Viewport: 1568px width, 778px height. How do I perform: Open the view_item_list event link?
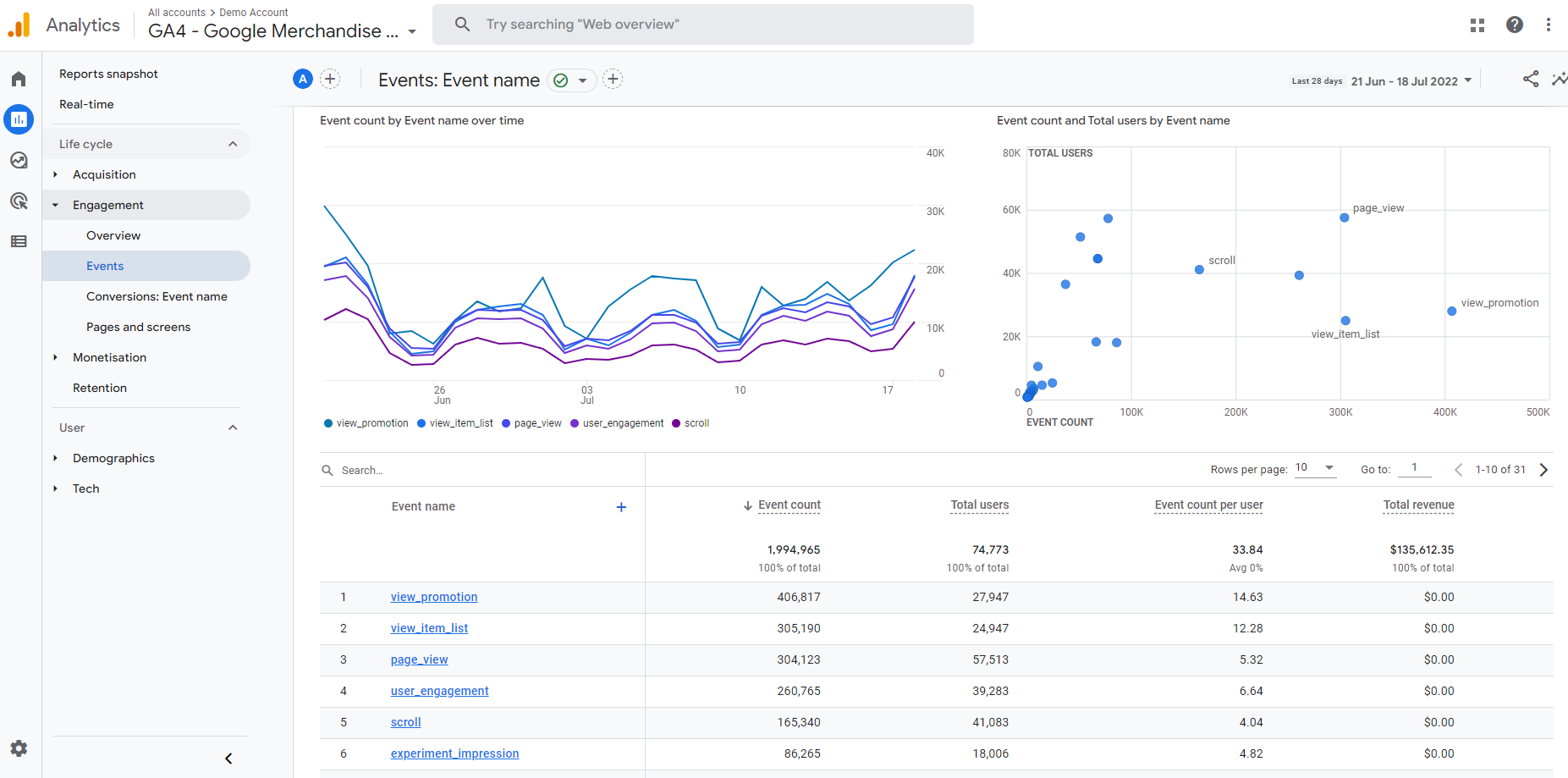[429, 628]
